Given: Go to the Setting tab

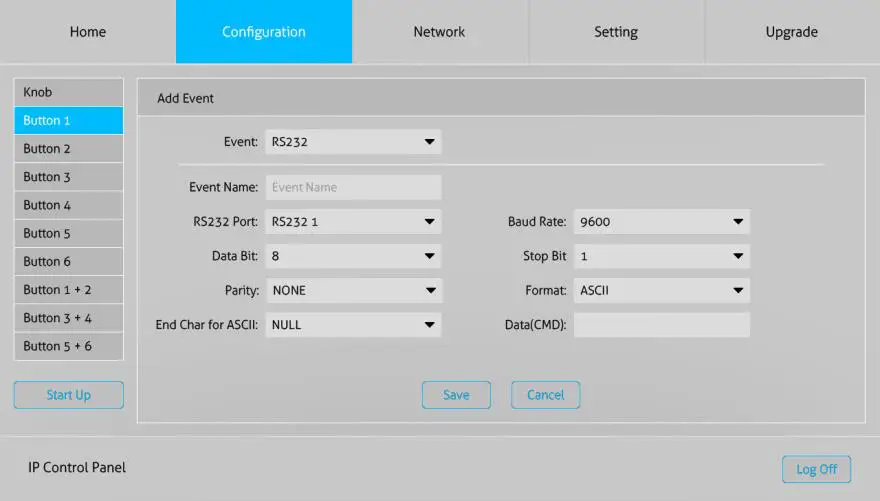Looking at the screenshot, I should coord(616,31).
